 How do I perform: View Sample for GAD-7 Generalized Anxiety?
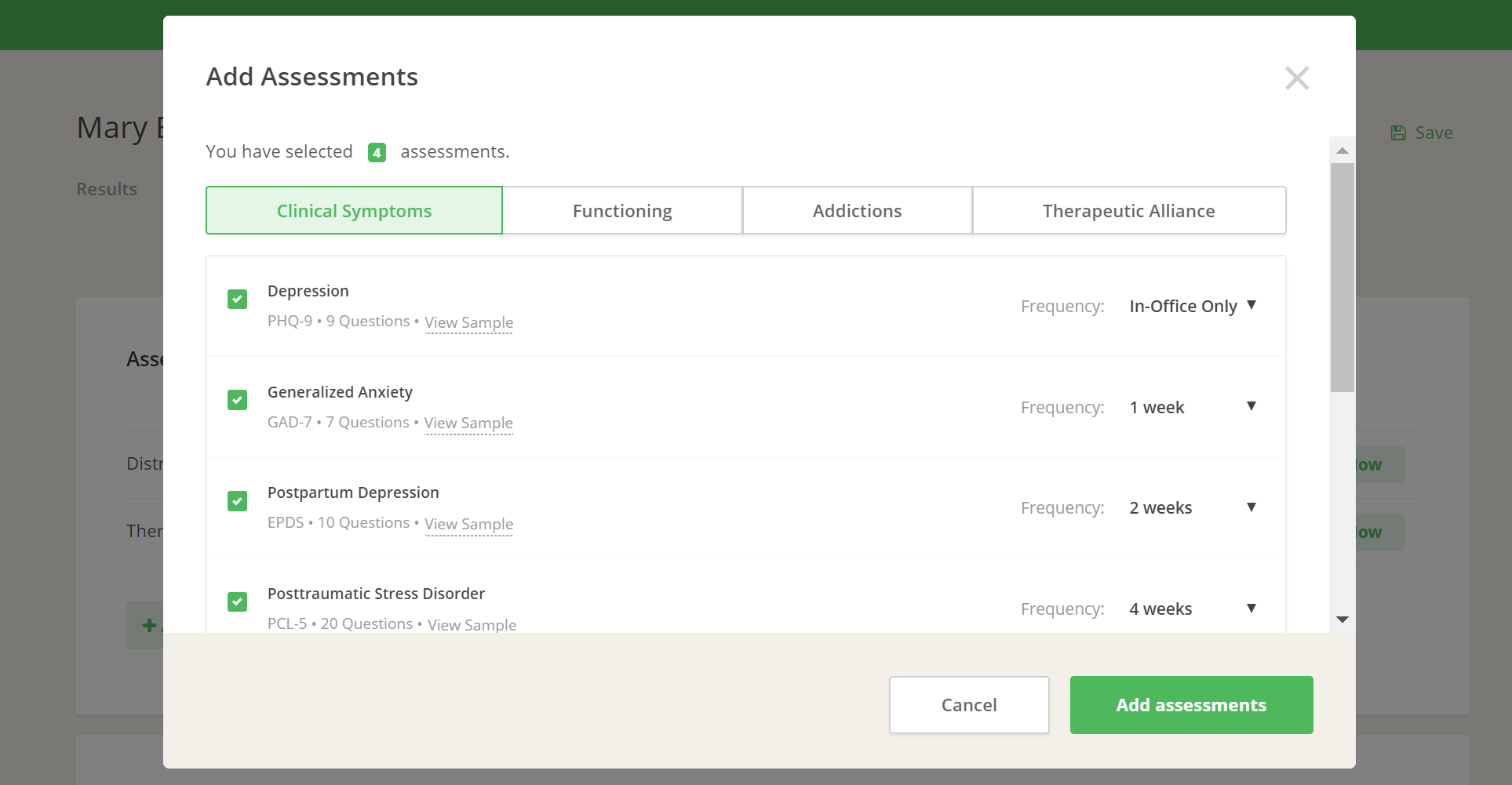(x=468, y=423)
